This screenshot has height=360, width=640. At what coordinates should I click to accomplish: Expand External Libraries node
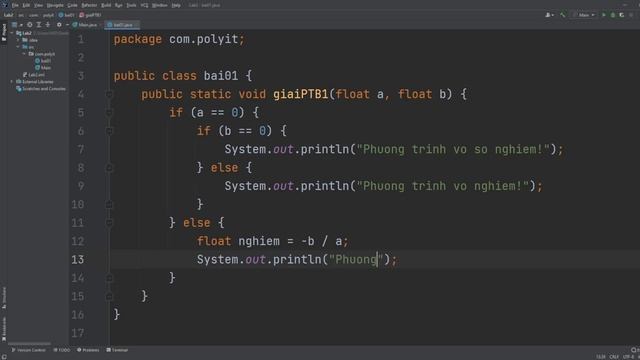[12, 82]
